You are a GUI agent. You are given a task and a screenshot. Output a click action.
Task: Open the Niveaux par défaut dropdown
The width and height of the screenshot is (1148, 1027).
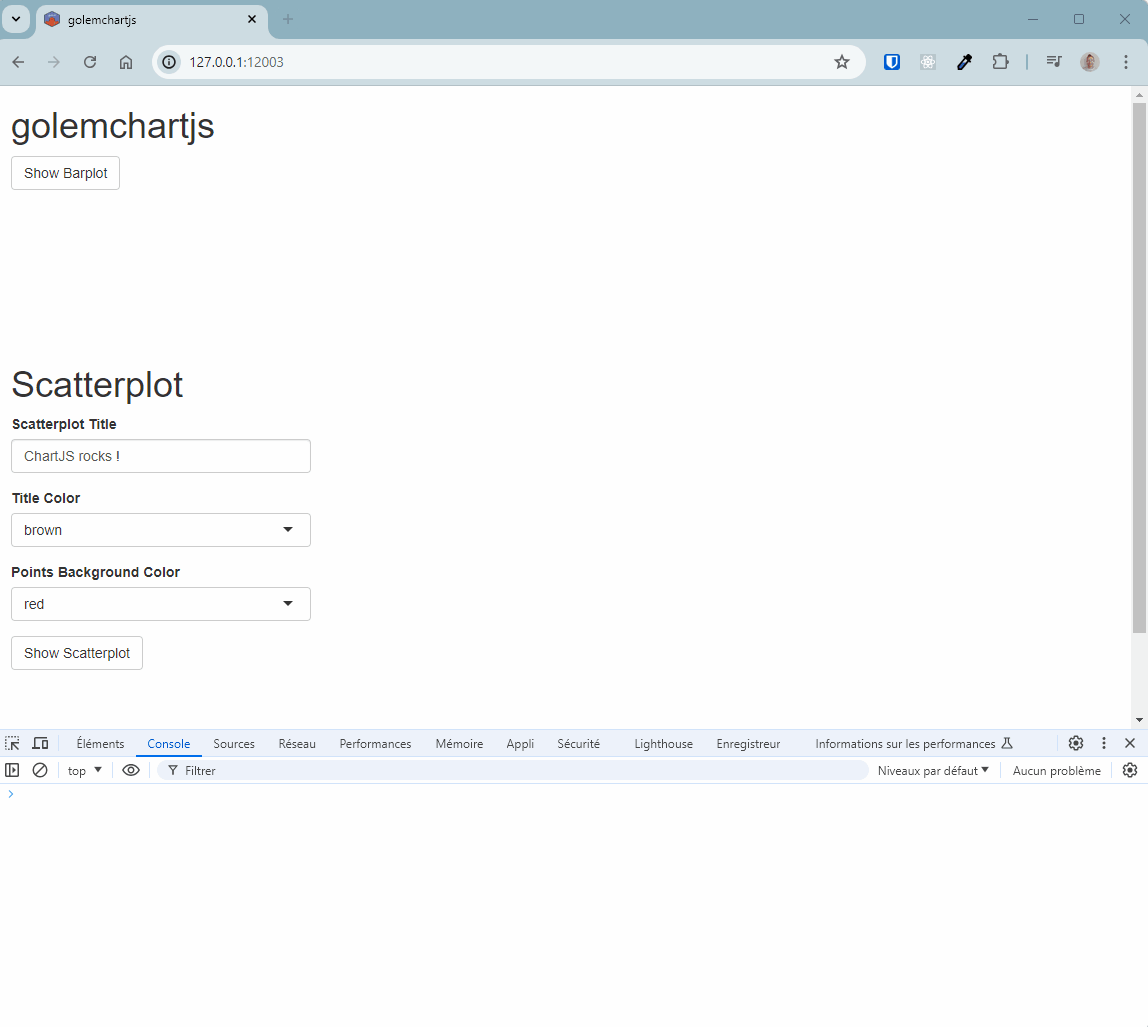(933, 770)
